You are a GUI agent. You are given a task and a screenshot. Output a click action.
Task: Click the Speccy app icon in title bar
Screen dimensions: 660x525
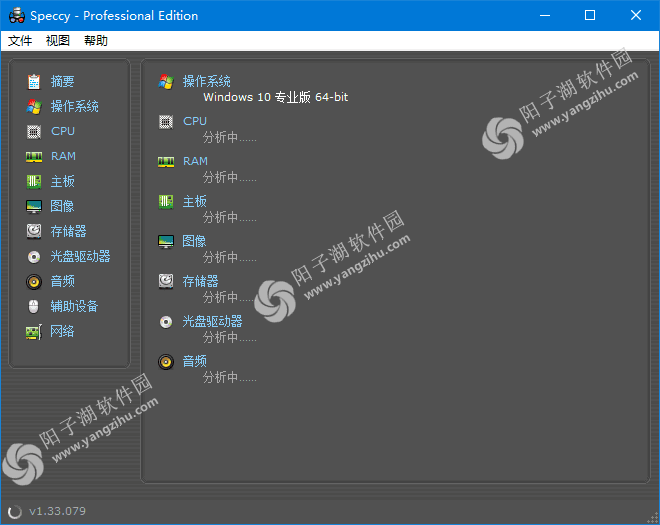click(x=17, y=16)
